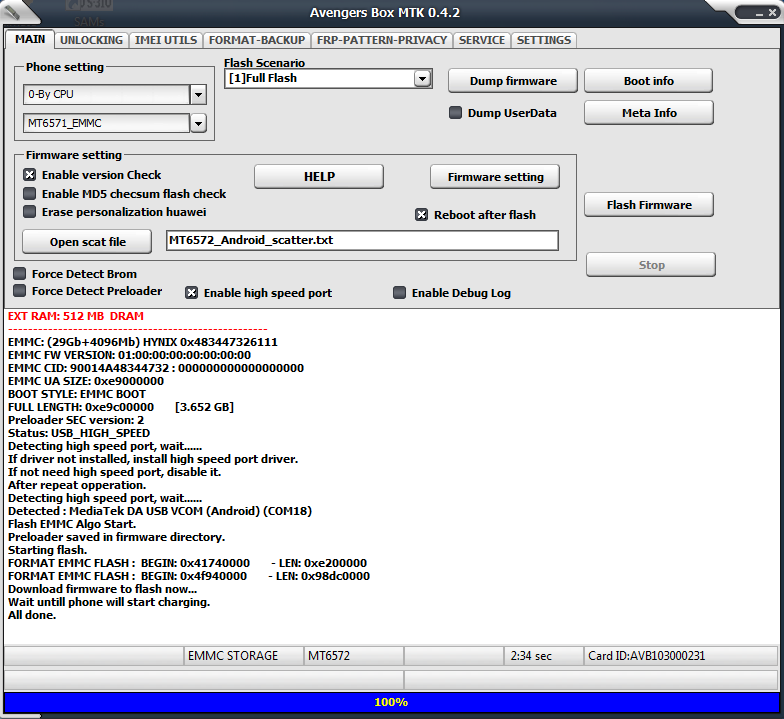Screen dimensions: 784x719
Task: Click 'EMMC CID: 90014A48344732' log line
Action: coord(156,368)
